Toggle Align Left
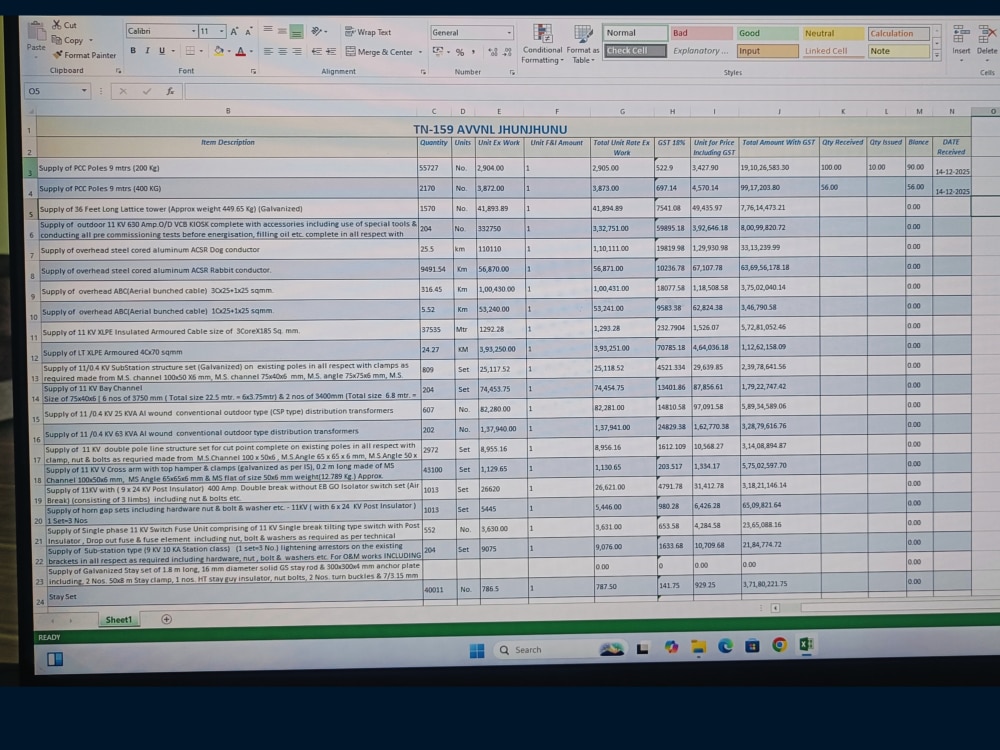 pyautogui.click(x=268, y=51)
